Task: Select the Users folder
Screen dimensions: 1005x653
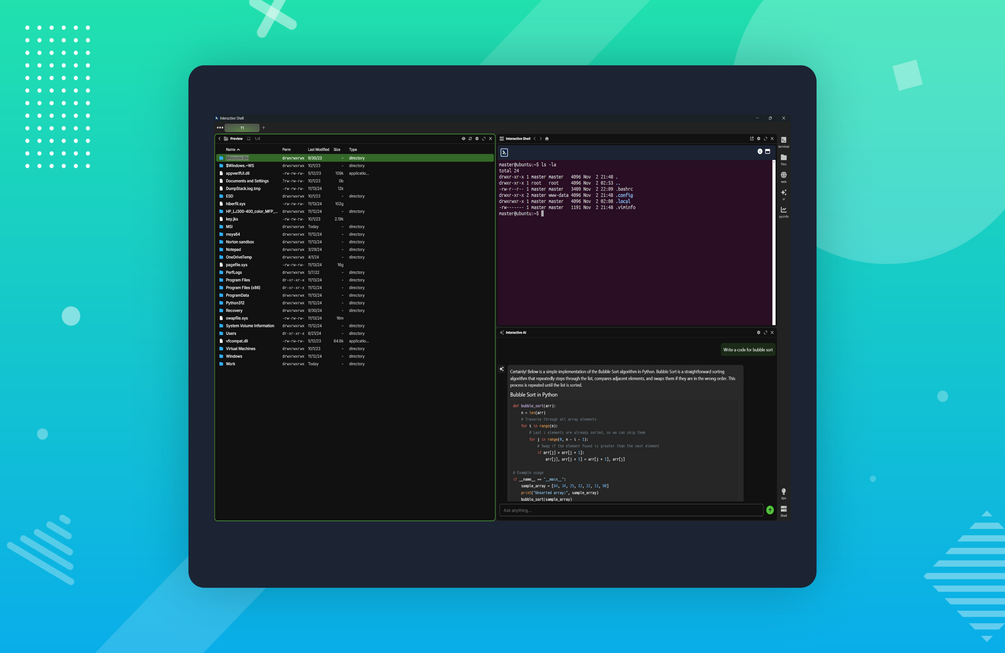Action: tap(354, 333)
